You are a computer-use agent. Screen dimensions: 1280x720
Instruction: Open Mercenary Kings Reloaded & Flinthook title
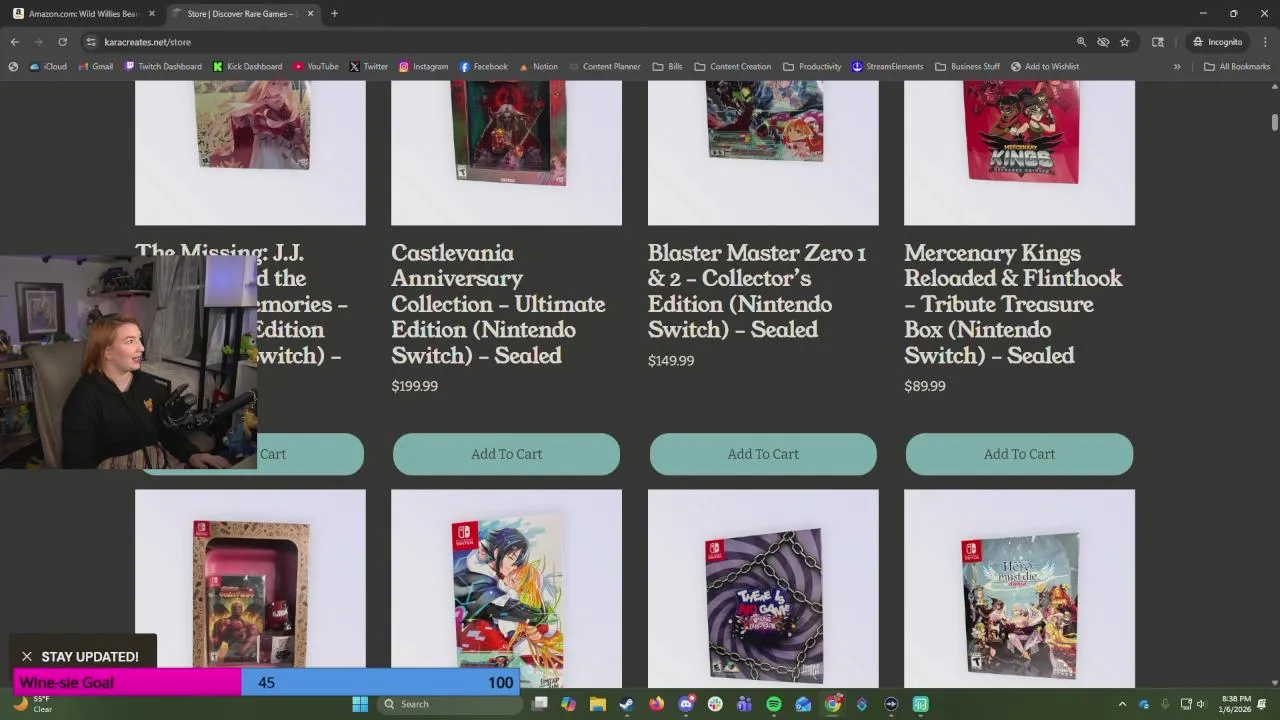point(1013,304)
